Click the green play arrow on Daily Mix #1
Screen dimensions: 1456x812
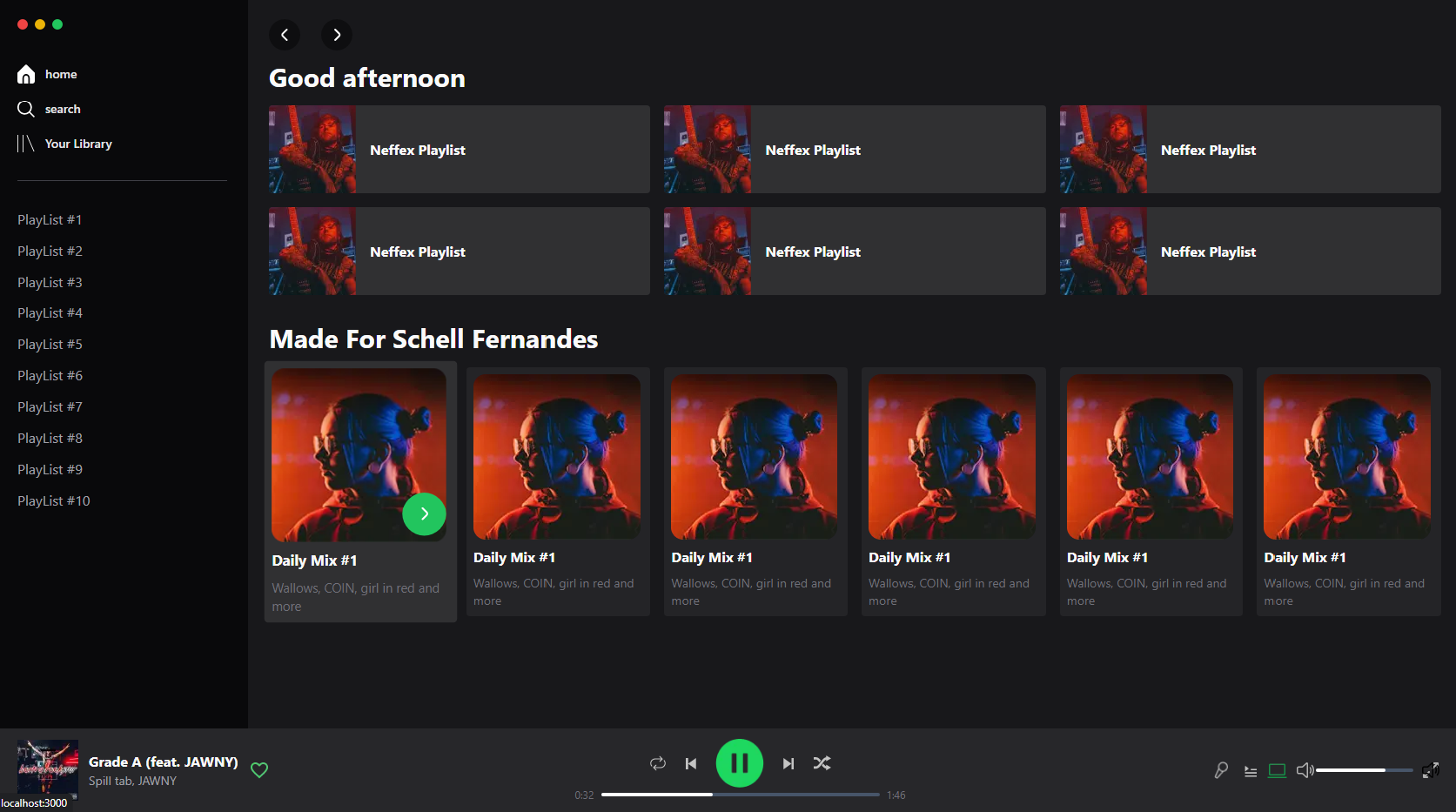[x=424, y=513]
